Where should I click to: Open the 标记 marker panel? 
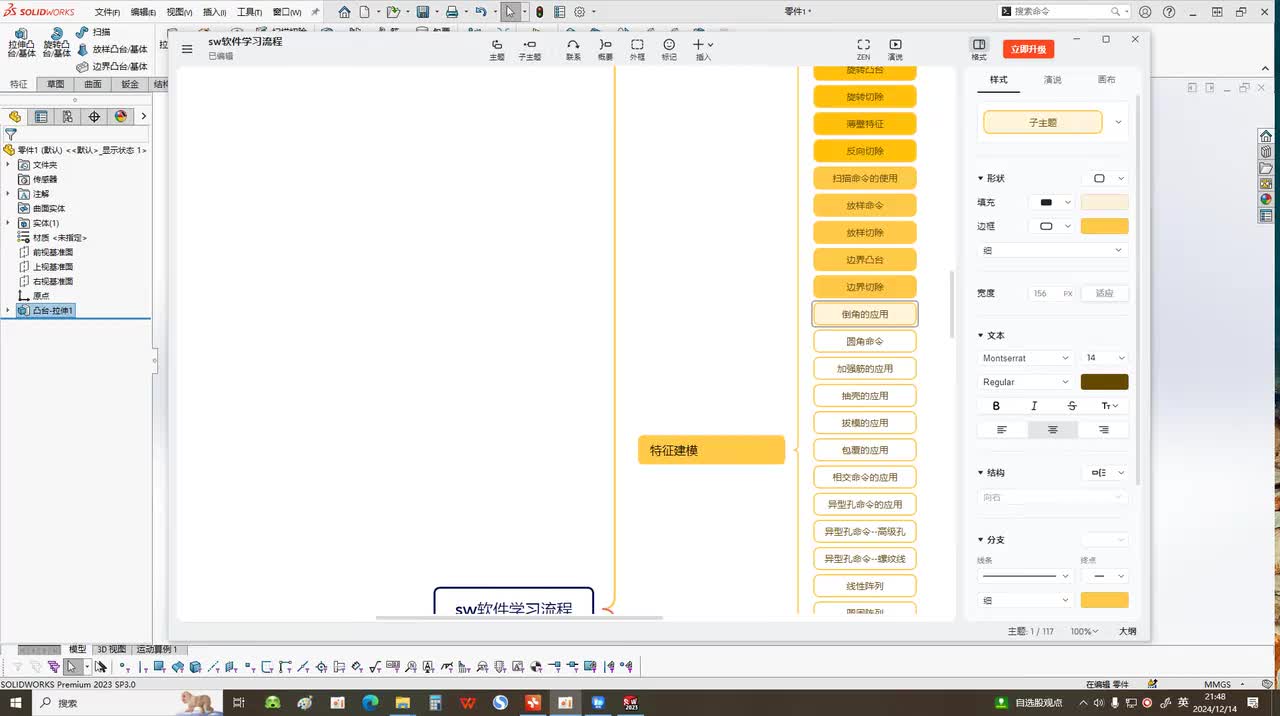pos(669,49)
